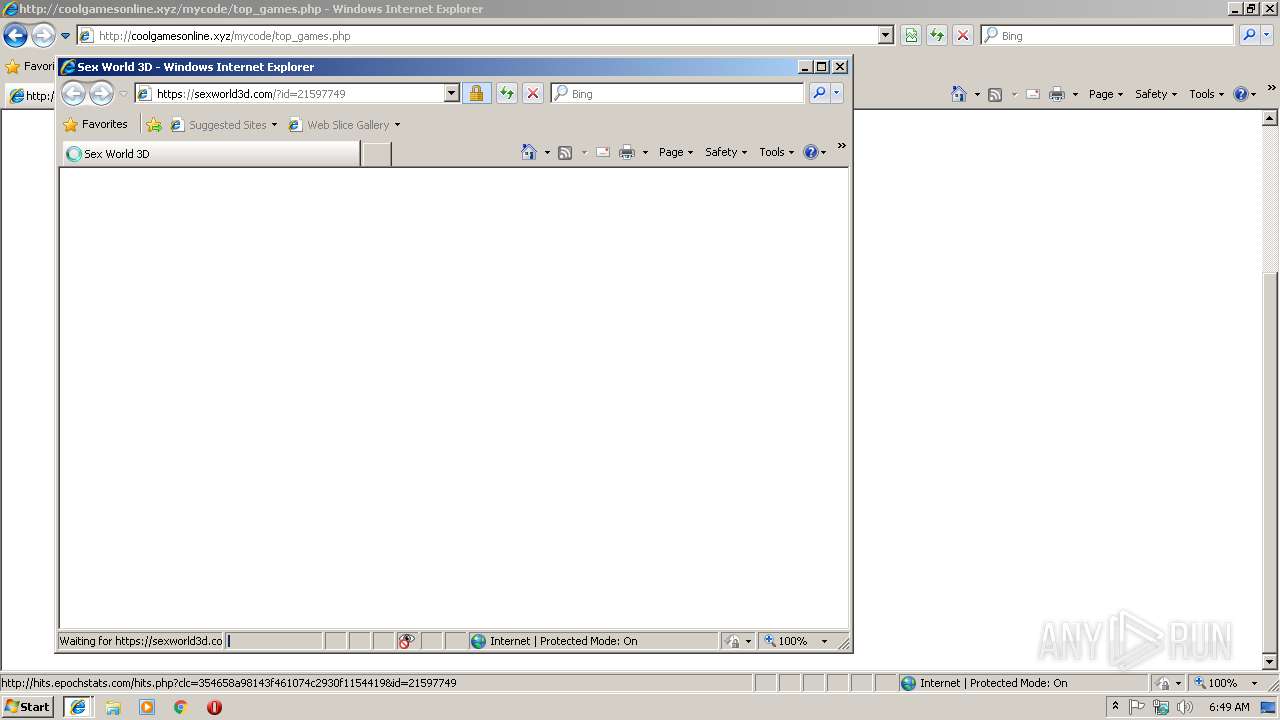Viewport: 1280px width, 720px height.
Task: Select the Sex World 3D tab
Action: point(211,154)
